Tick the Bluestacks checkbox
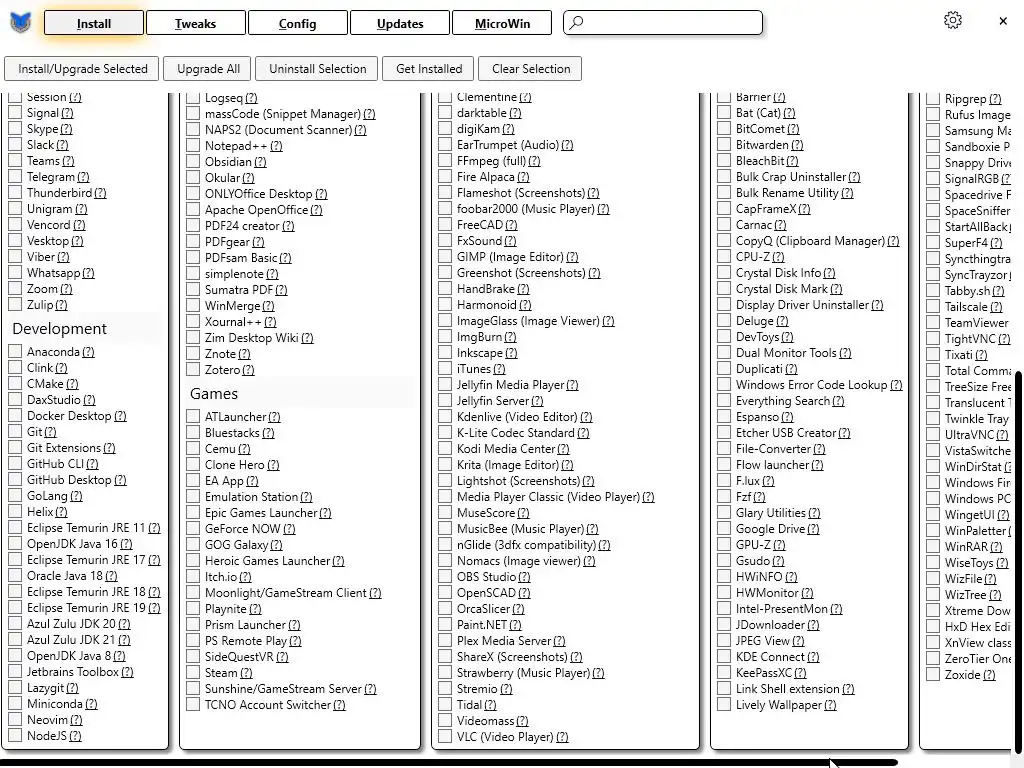This screenshot has width=1024, height=768. (193, 433)
